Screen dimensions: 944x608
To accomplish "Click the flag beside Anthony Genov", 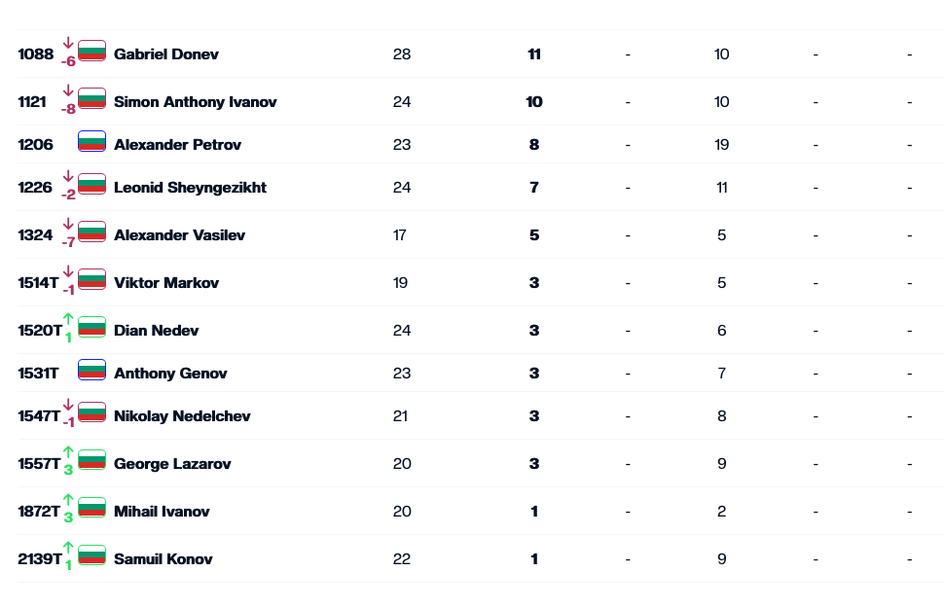I will click(x=92, y=369).
